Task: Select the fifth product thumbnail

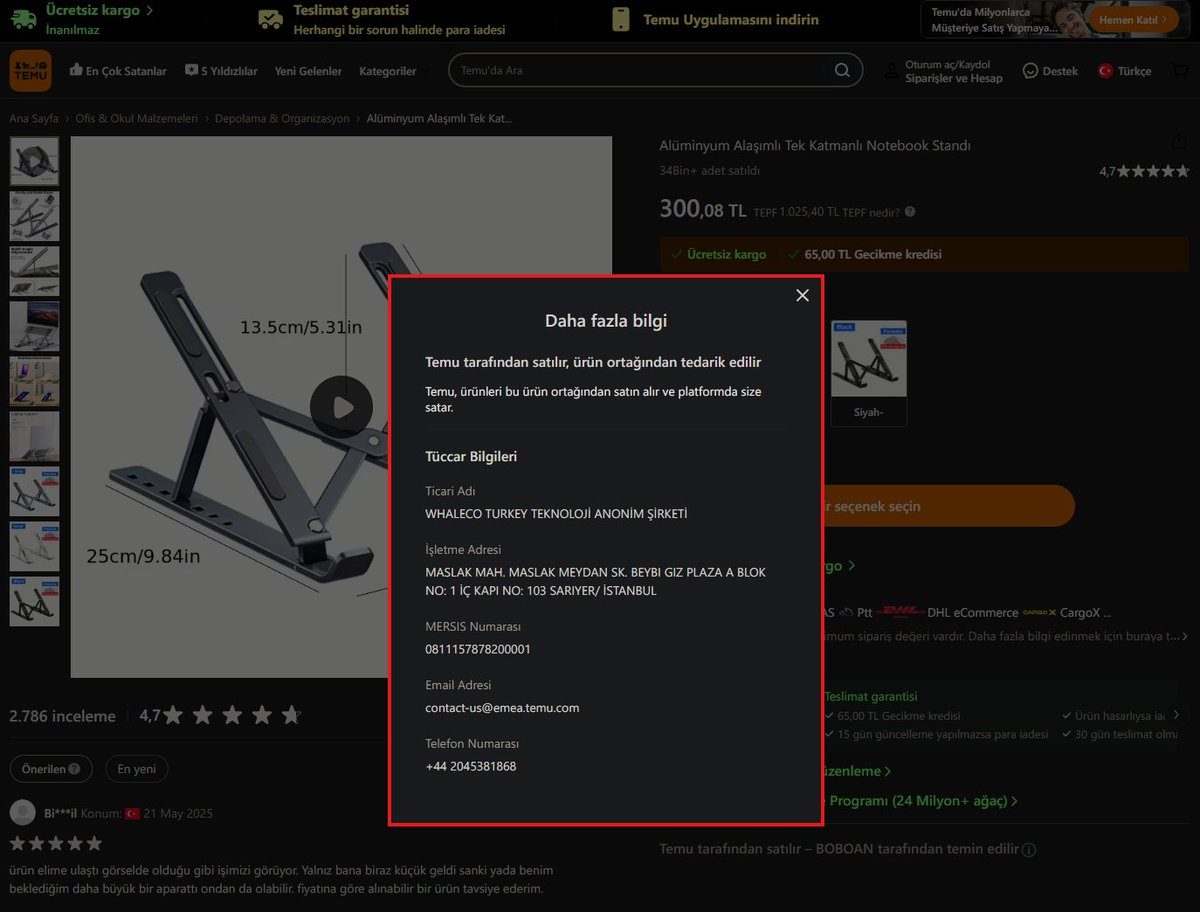Action: click(x=34, y=381)
